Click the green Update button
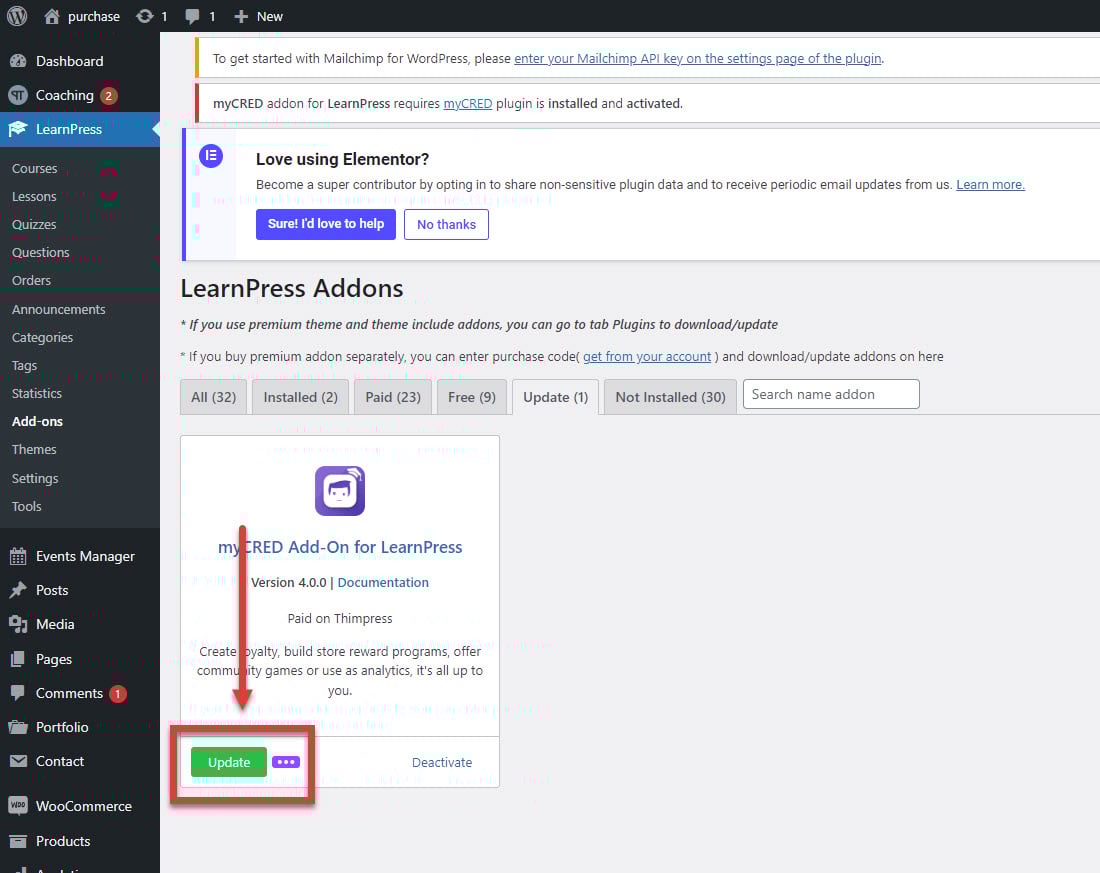This screenshot has height=873, width=1100. tap(229, 762)
